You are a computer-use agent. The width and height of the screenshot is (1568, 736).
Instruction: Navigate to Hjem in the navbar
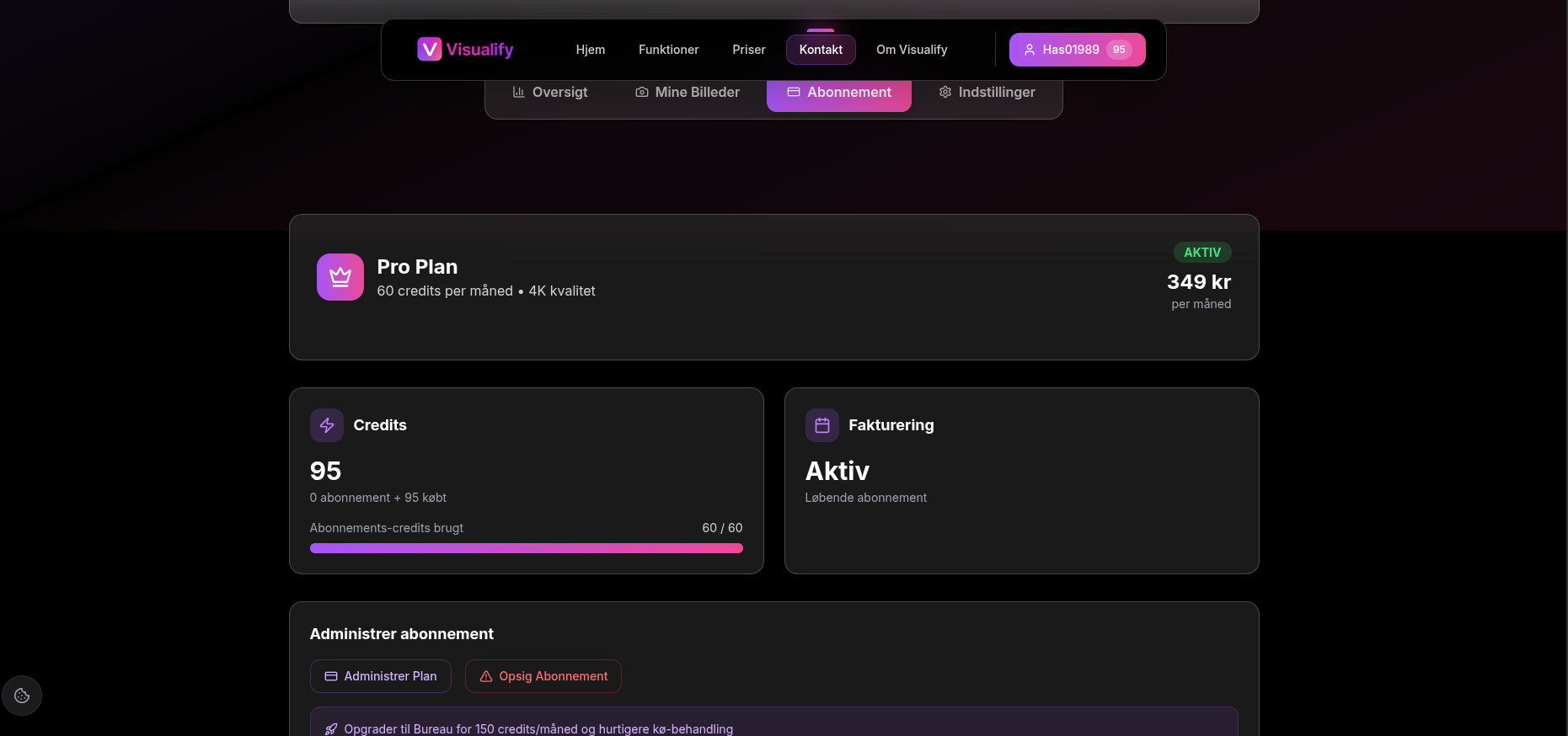point(590,50)
